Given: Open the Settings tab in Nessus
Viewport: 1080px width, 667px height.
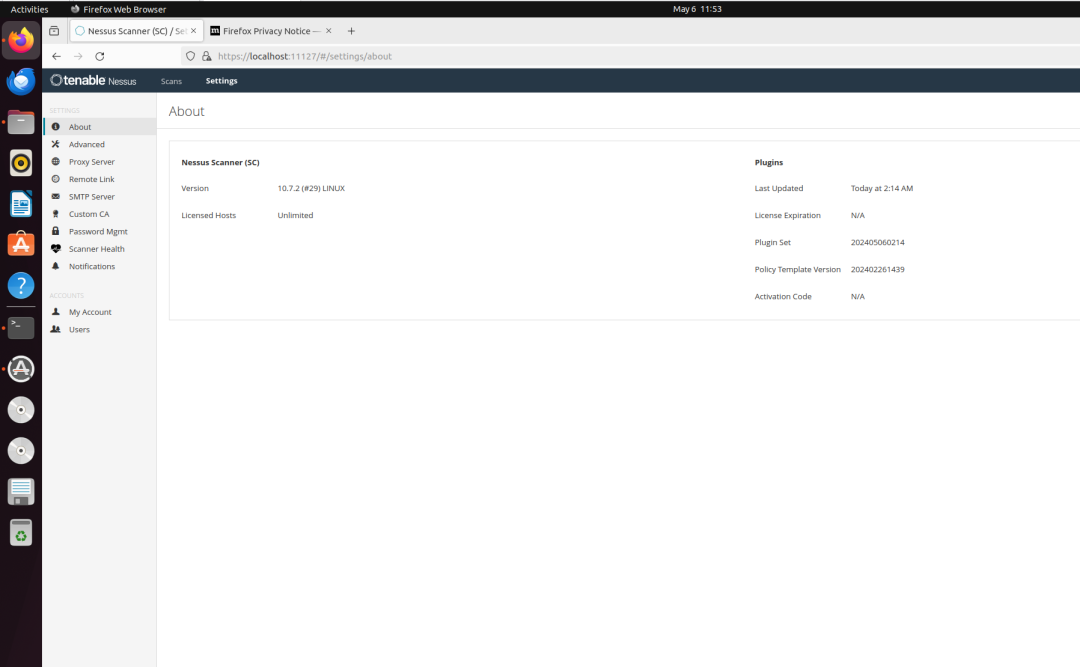Looking at the screenshot, I should pyautogui.click(x=221, y=81).
